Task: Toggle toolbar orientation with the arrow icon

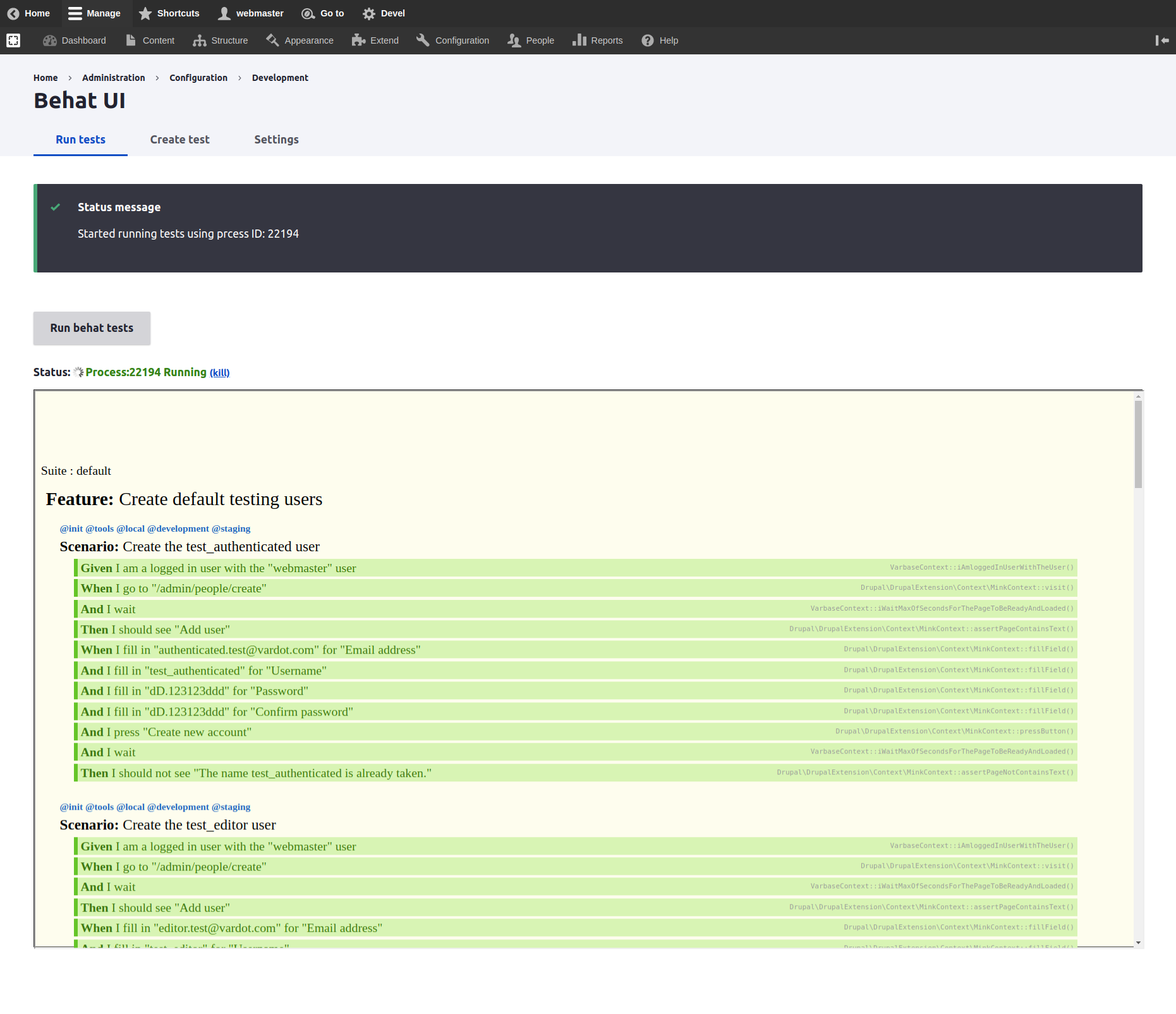Action: coord(1161,40)
